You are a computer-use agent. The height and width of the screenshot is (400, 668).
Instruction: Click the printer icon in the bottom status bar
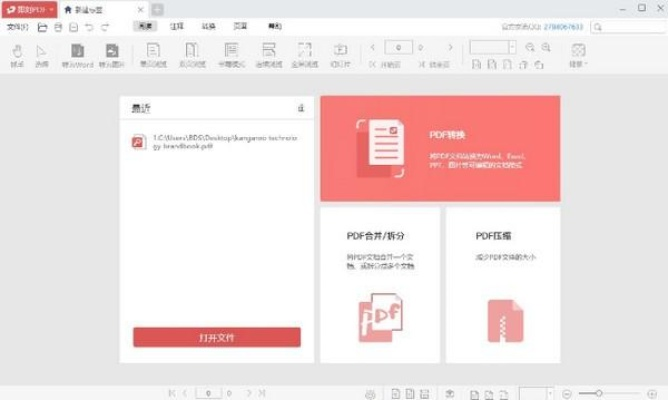[370, 394]
